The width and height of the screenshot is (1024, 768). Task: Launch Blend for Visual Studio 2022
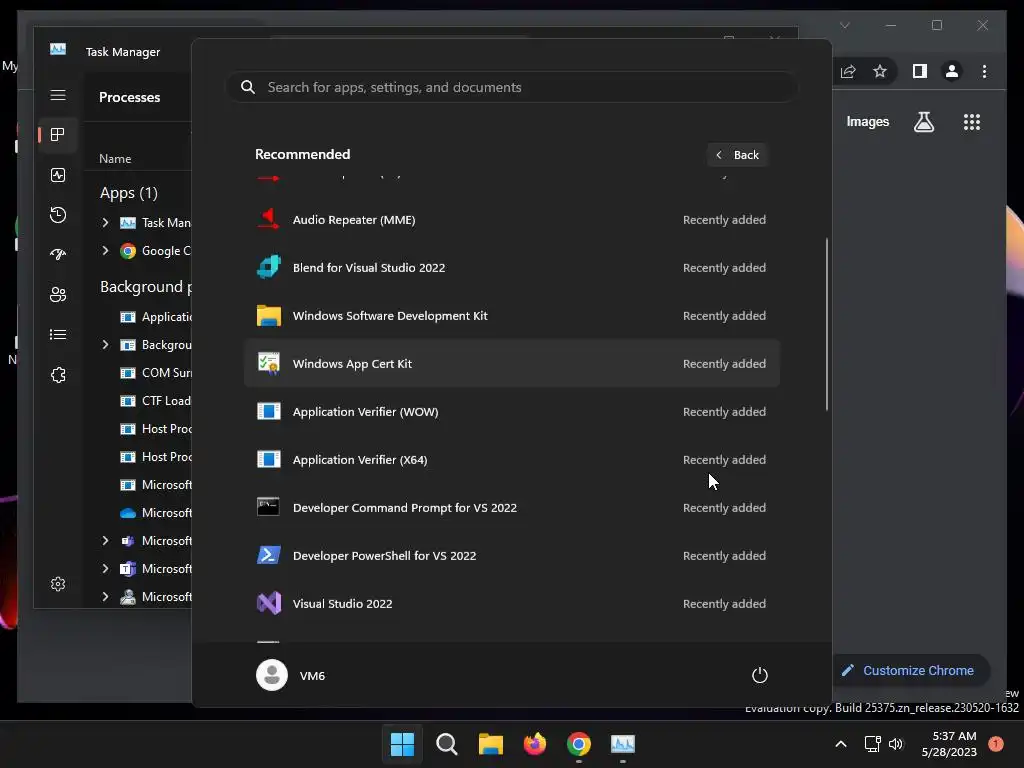pos(511,268)
